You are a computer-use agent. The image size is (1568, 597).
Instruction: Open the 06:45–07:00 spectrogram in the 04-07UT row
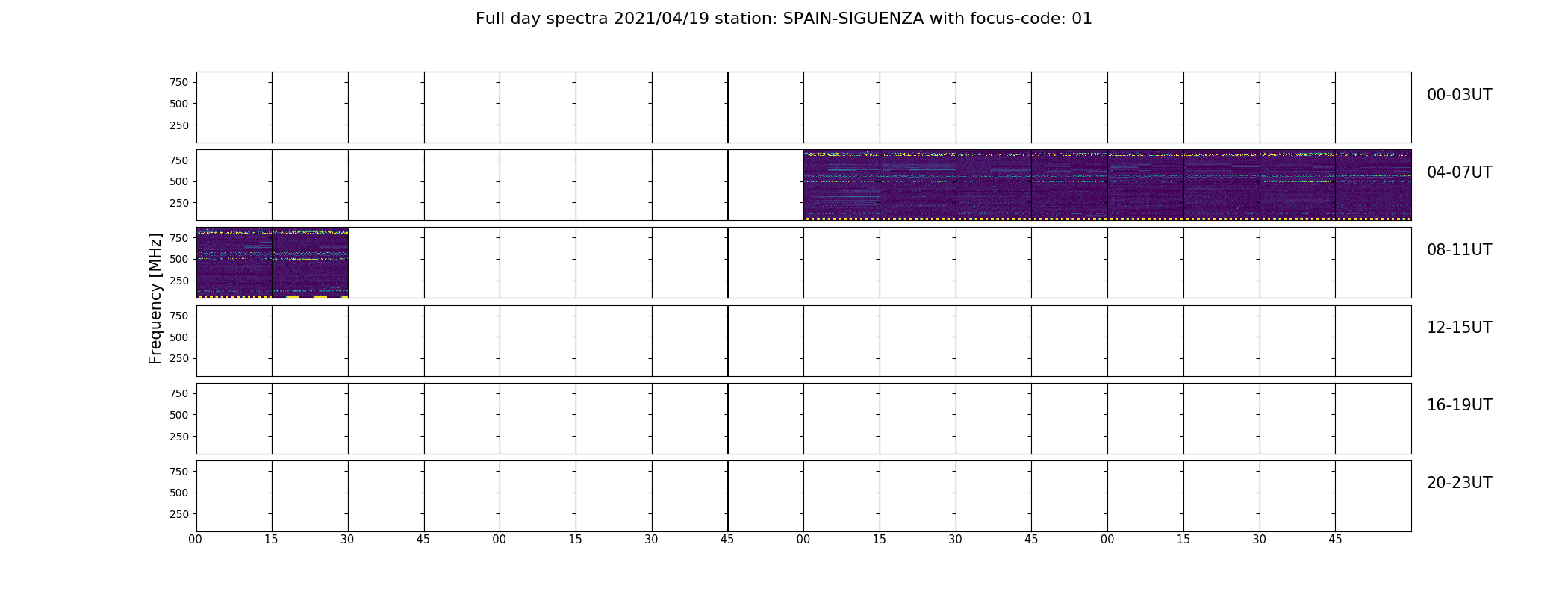[1069, 185]
